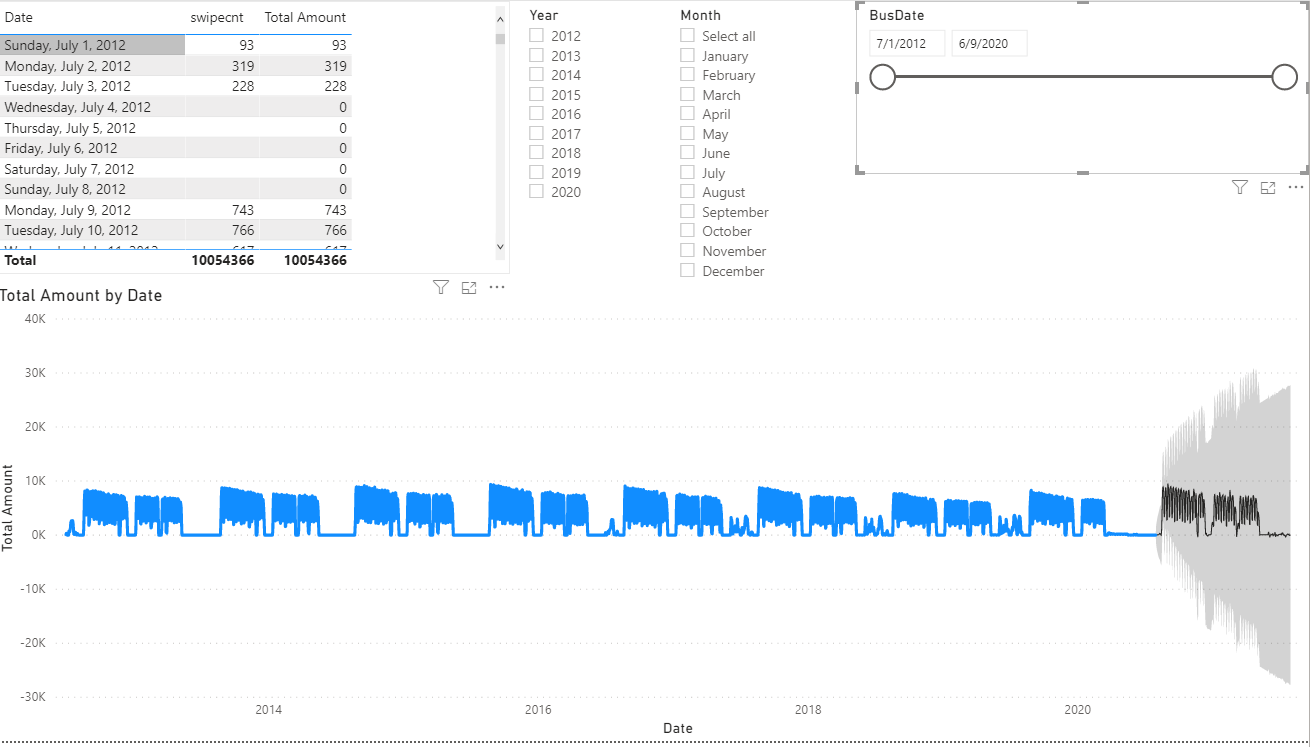The image size is (1310, 747).
Task: Check the 2012 year checkbox
Action: point(537,35)
